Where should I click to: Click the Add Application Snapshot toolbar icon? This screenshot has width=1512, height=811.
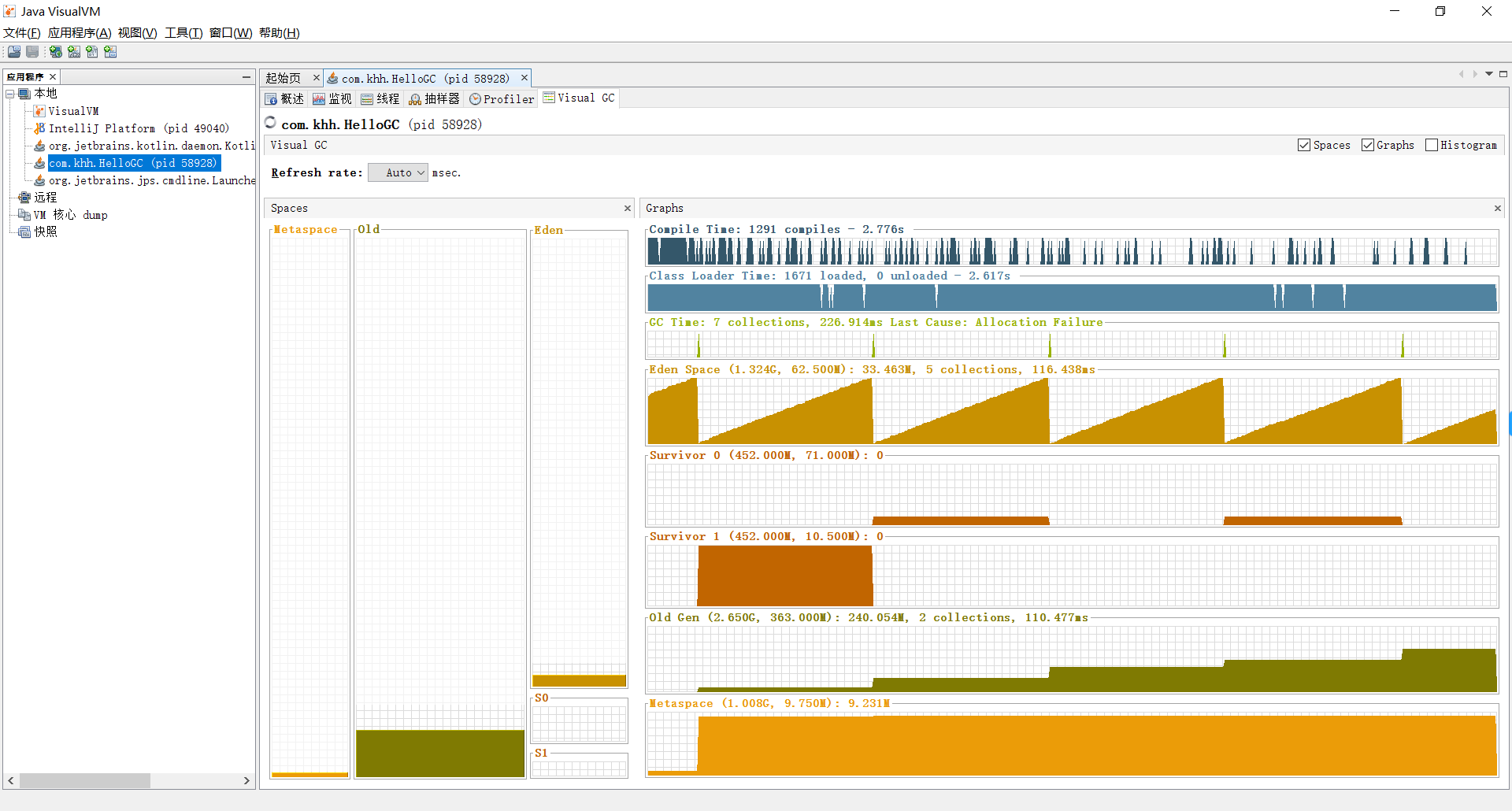[110, 52]
